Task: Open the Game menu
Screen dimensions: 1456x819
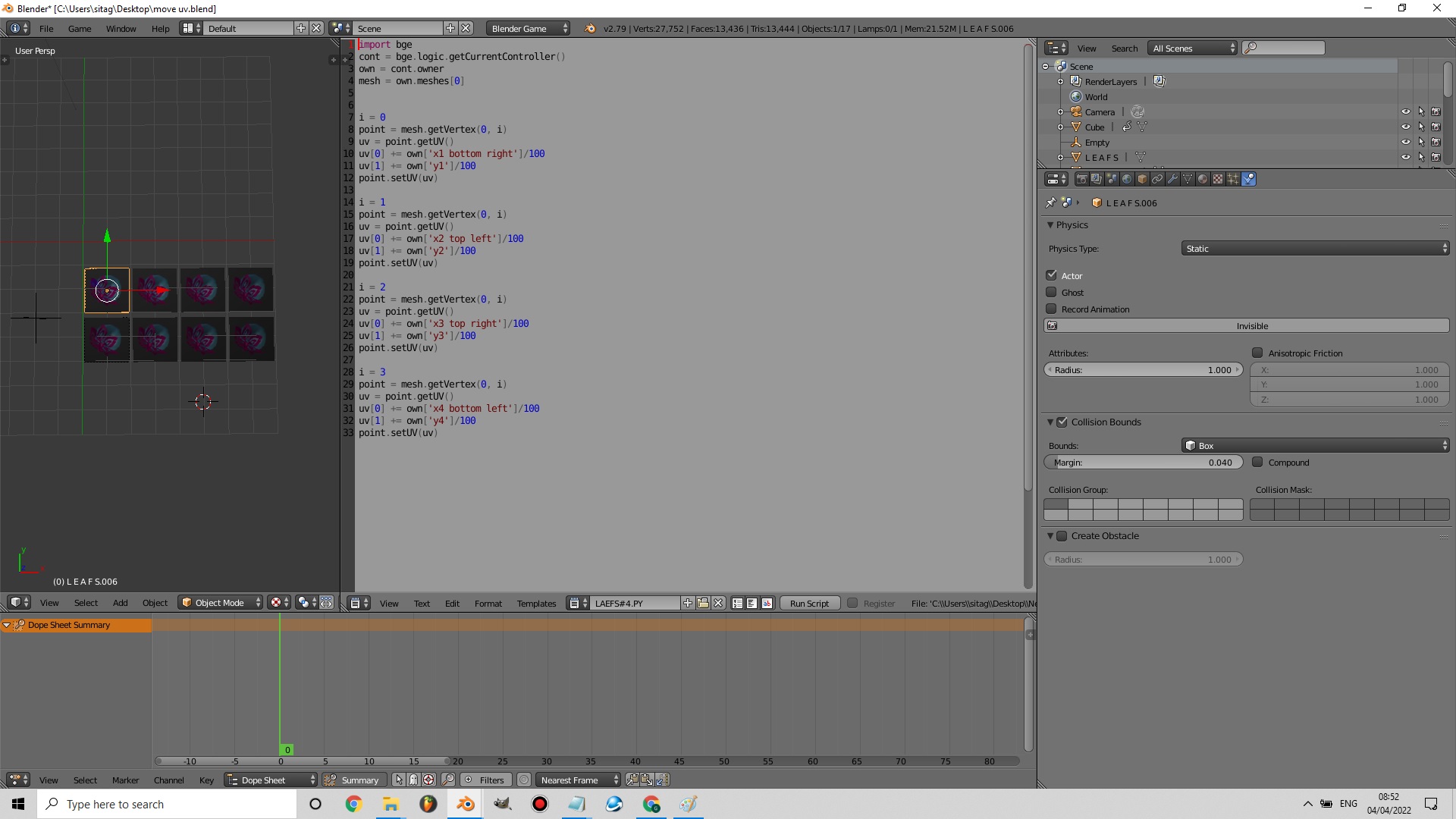Action: pyautogui.click(x=80, y=28)
